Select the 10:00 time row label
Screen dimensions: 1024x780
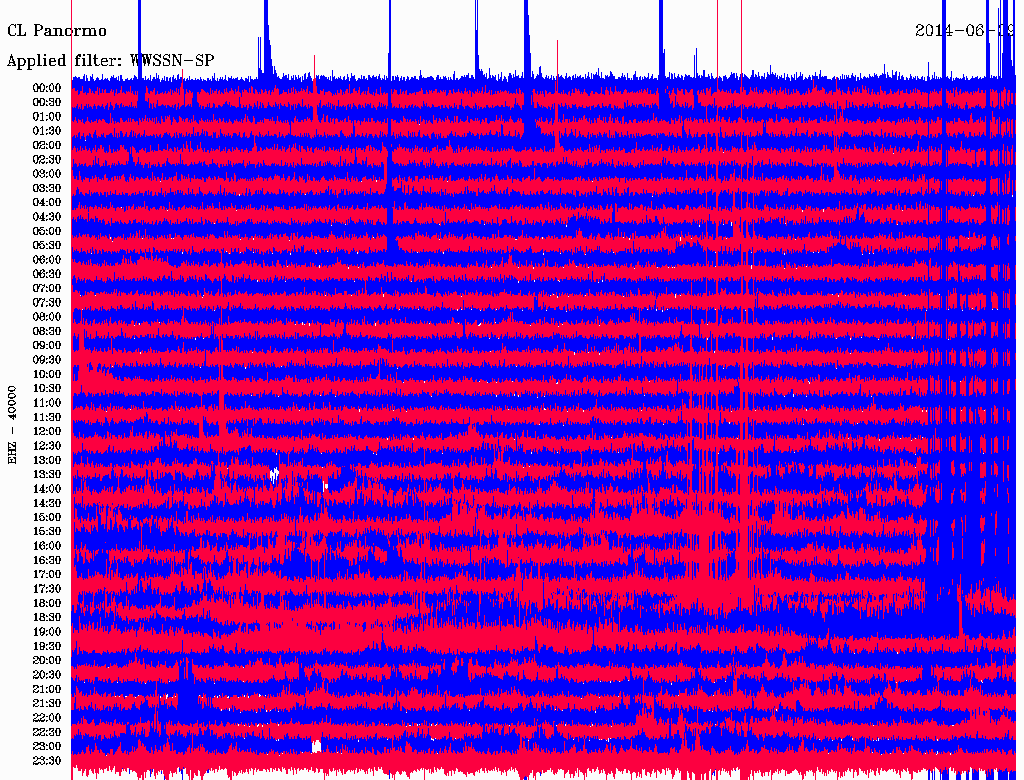[x=47, y=374]
